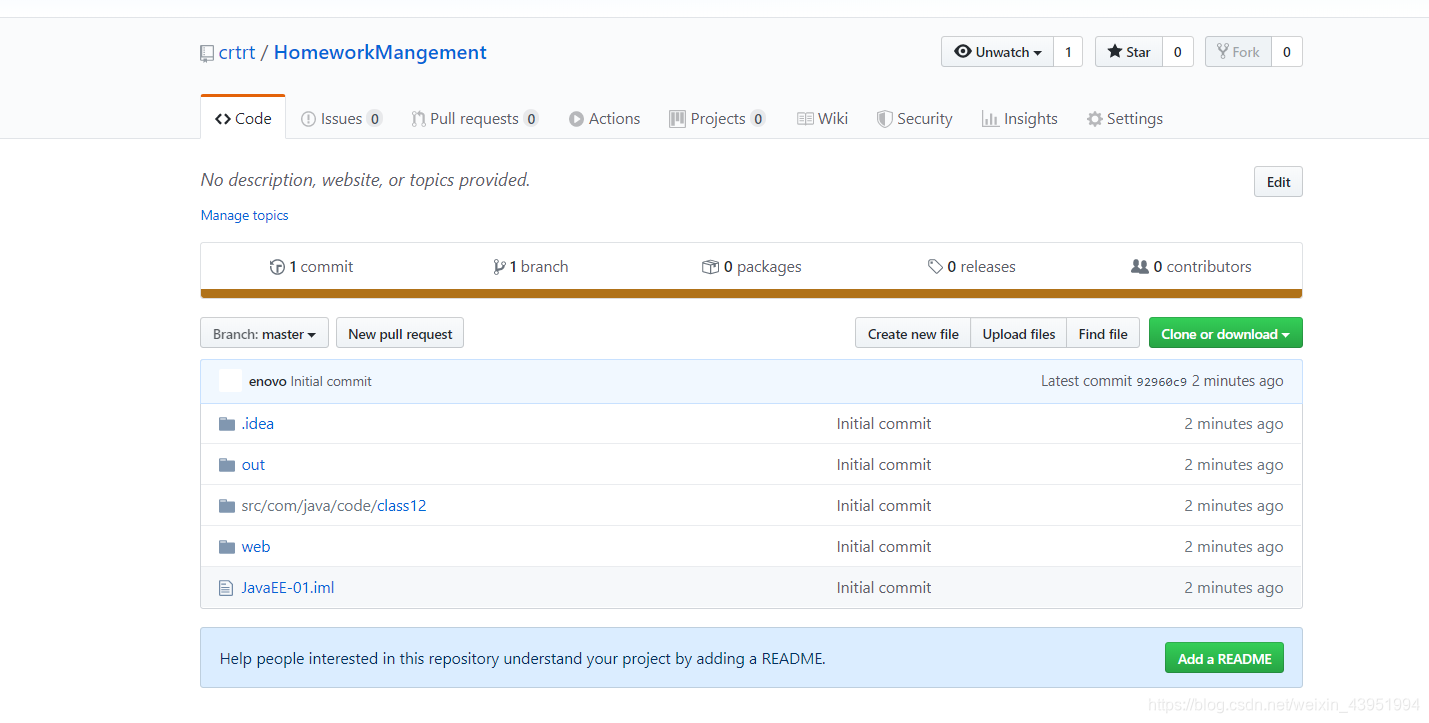Open the Actions tab
The width and height of the screenshot is (1429, 723).
[x=604, y=118]
